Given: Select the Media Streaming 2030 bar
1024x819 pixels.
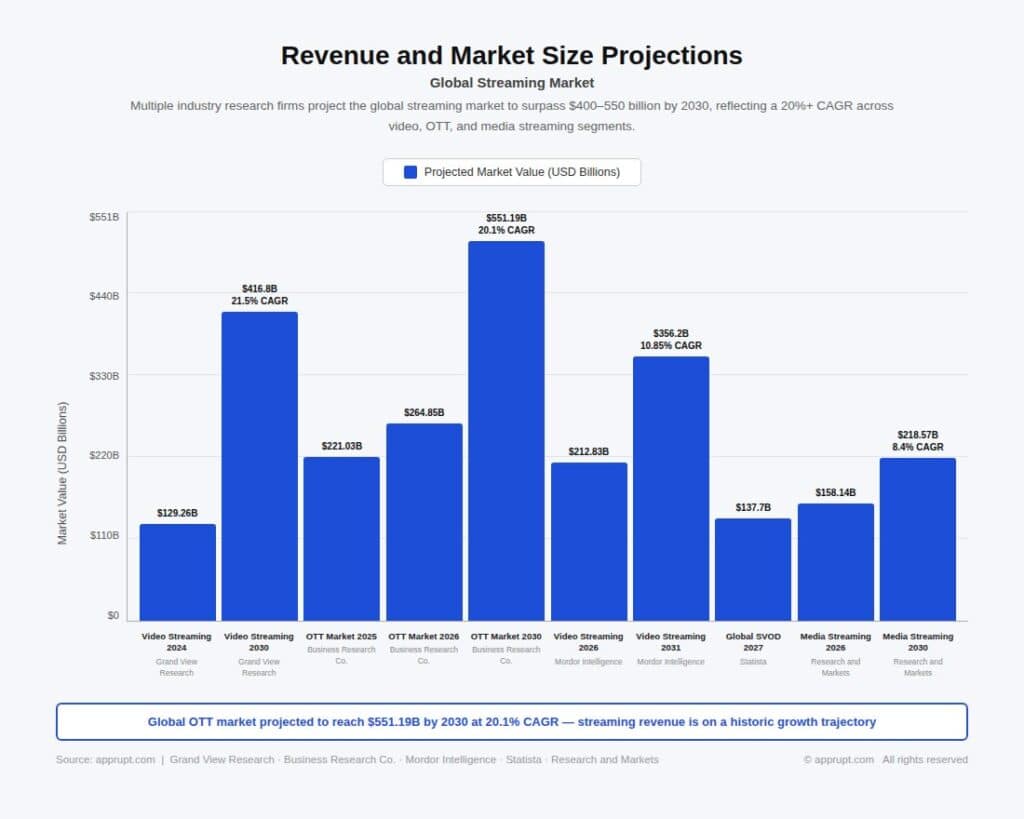Looking at the screenshot, I should click(917, 539).
